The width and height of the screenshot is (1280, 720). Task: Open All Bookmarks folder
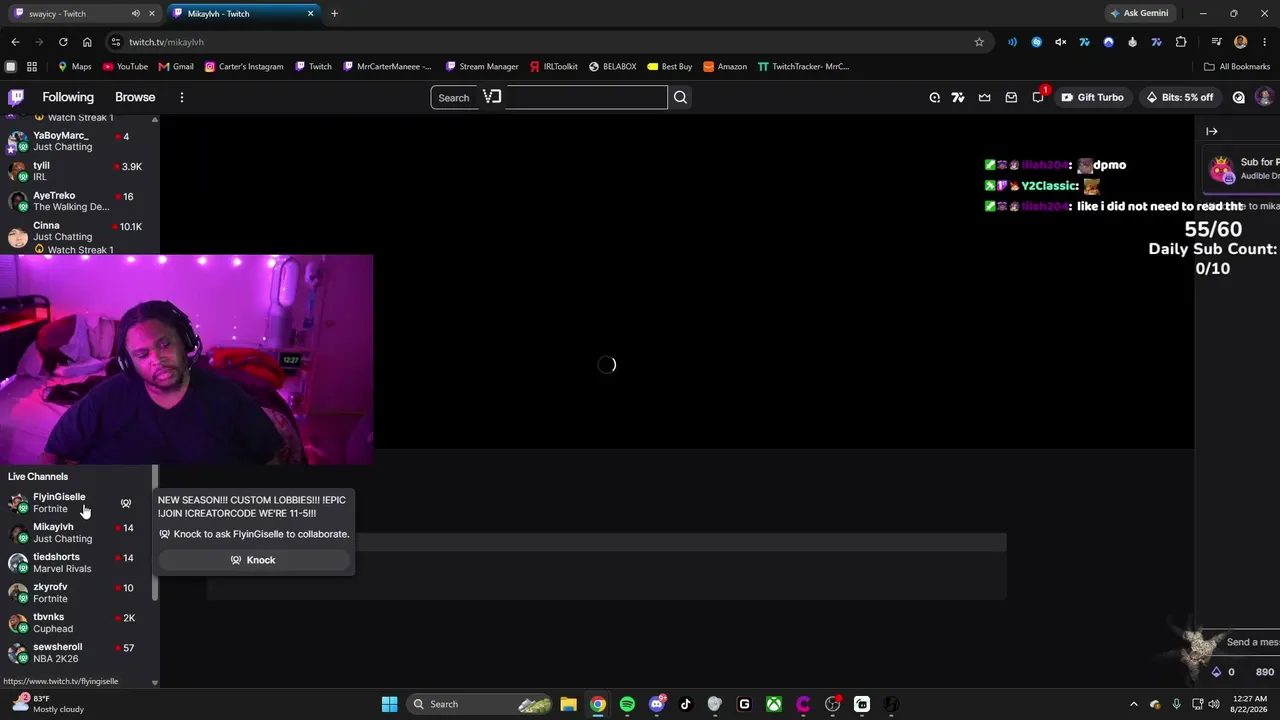1237,67
